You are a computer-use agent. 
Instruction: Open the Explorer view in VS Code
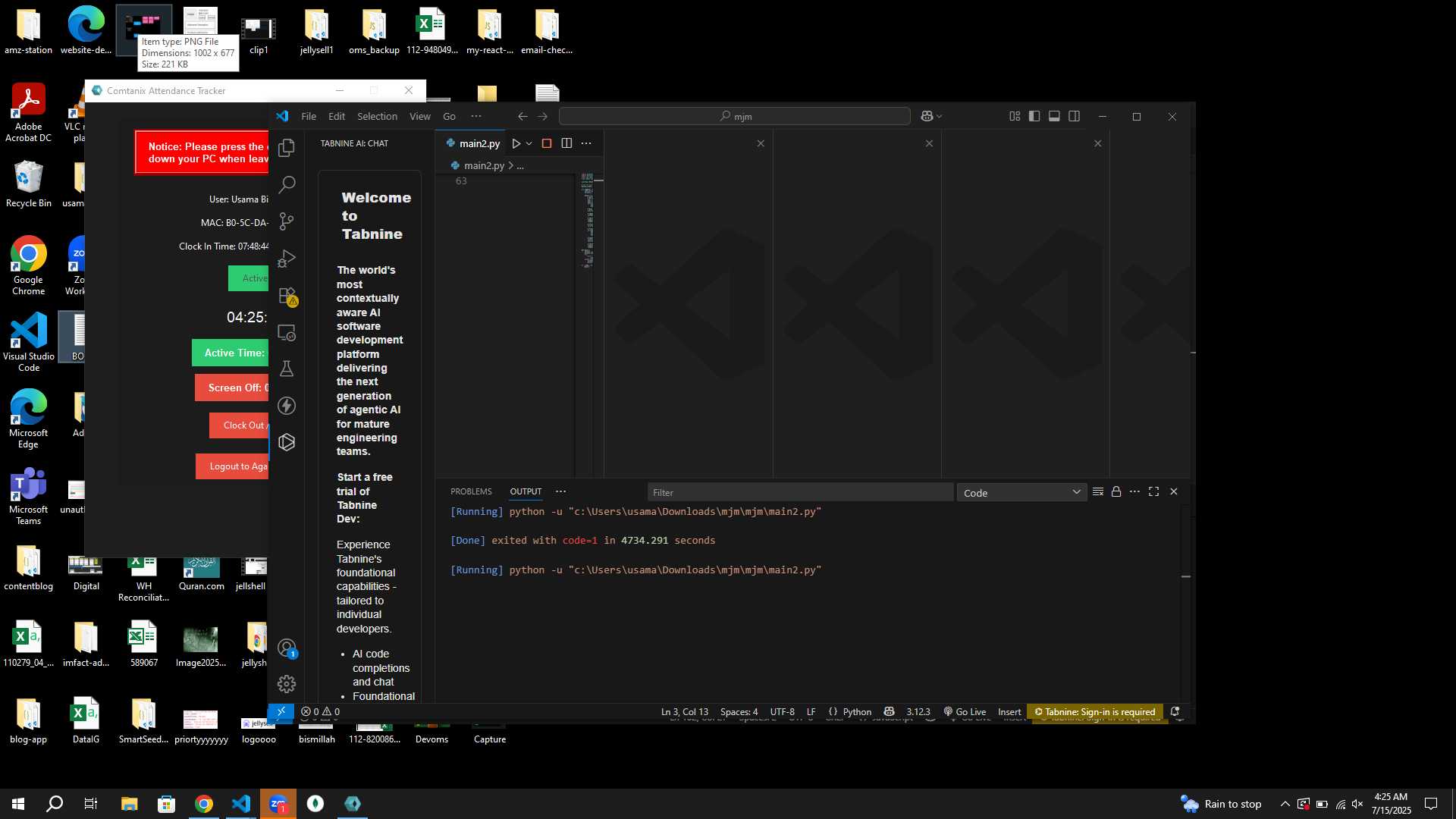pyautogui.click(x=287, y=148)
